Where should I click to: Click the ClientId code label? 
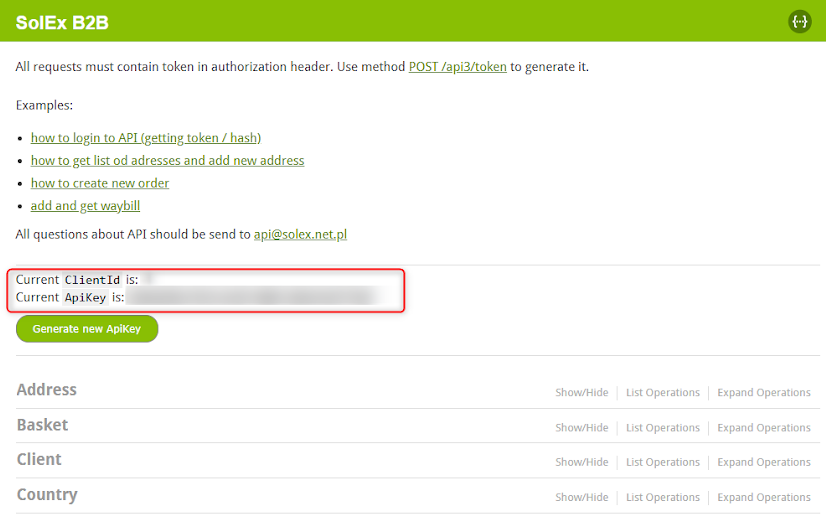92,280
